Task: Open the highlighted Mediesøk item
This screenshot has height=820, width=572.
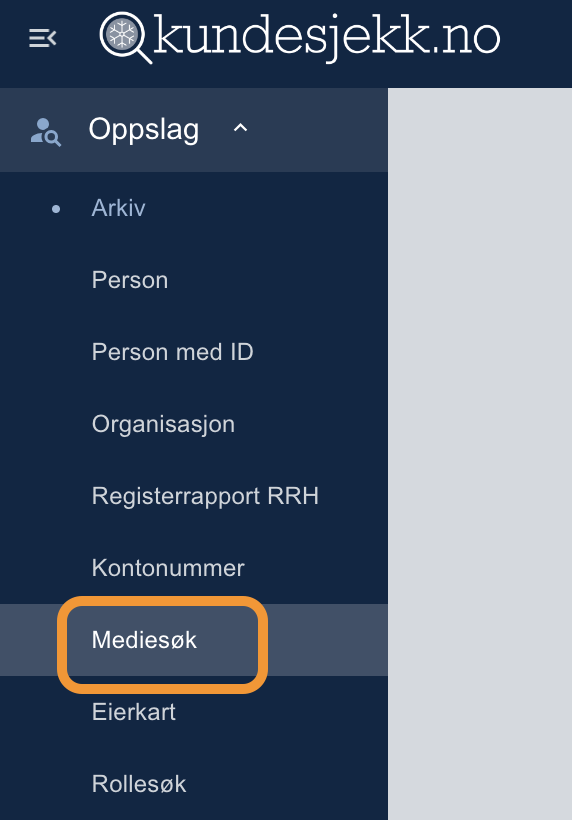Action: point(144,640)
